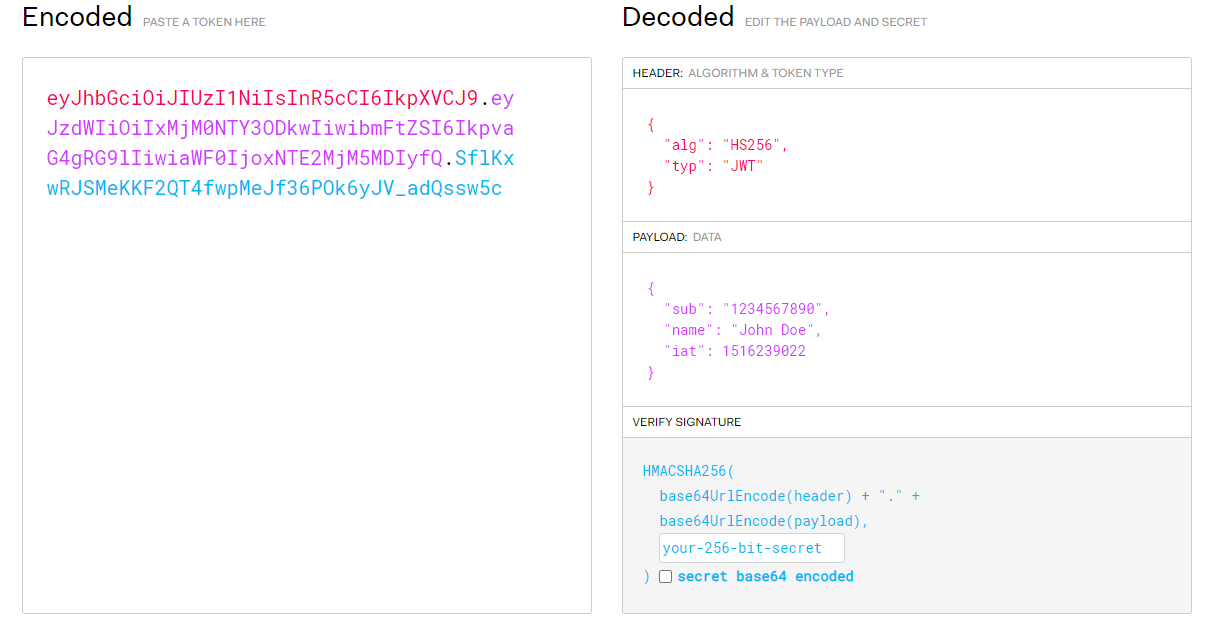Click the "alg": "HS256" line in header
Screen dimensions: 1213x626
725,145
